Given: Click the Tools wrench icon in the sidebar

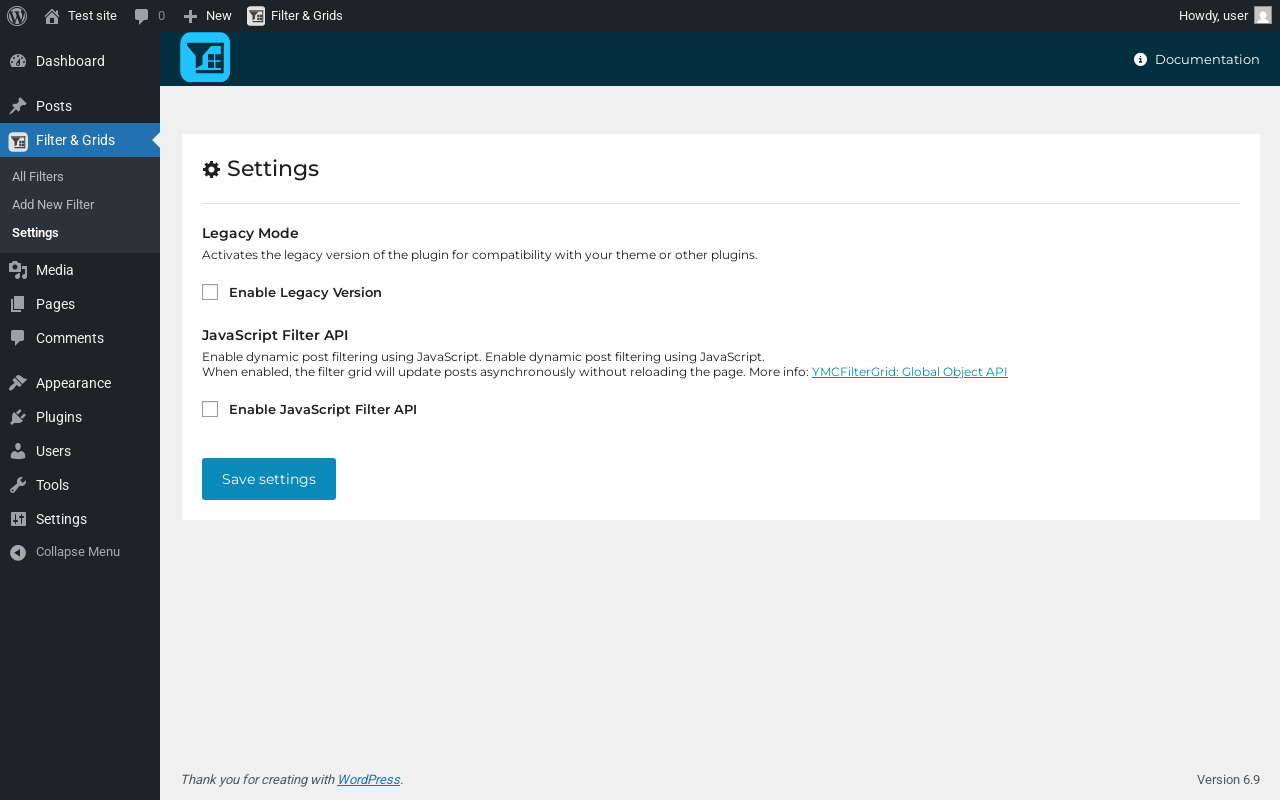Looking at the screenshot, I should [x=18, y=485].
